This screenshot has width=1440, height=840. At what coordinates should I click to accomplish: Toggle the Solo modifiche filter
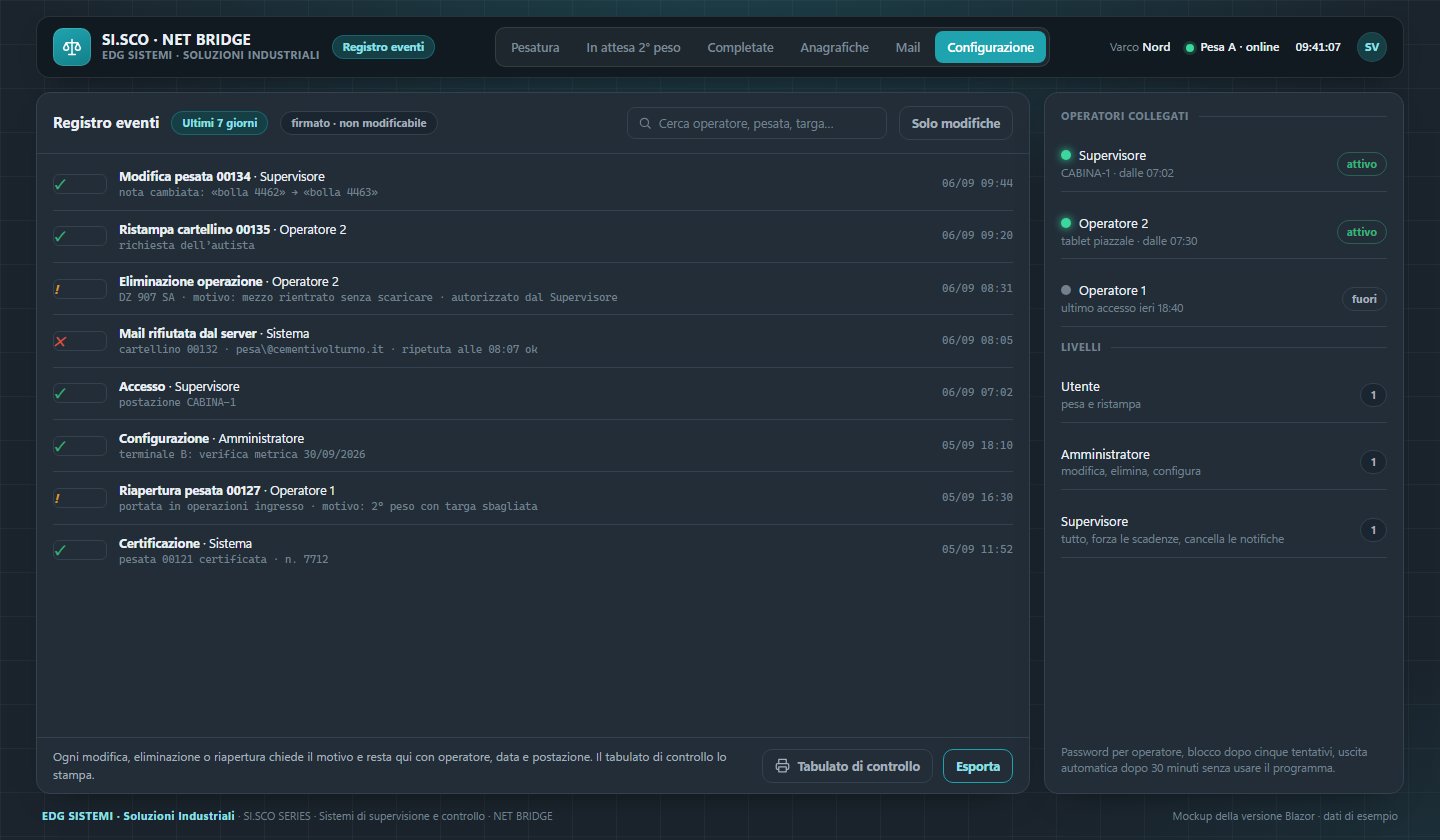pos(956,123)
